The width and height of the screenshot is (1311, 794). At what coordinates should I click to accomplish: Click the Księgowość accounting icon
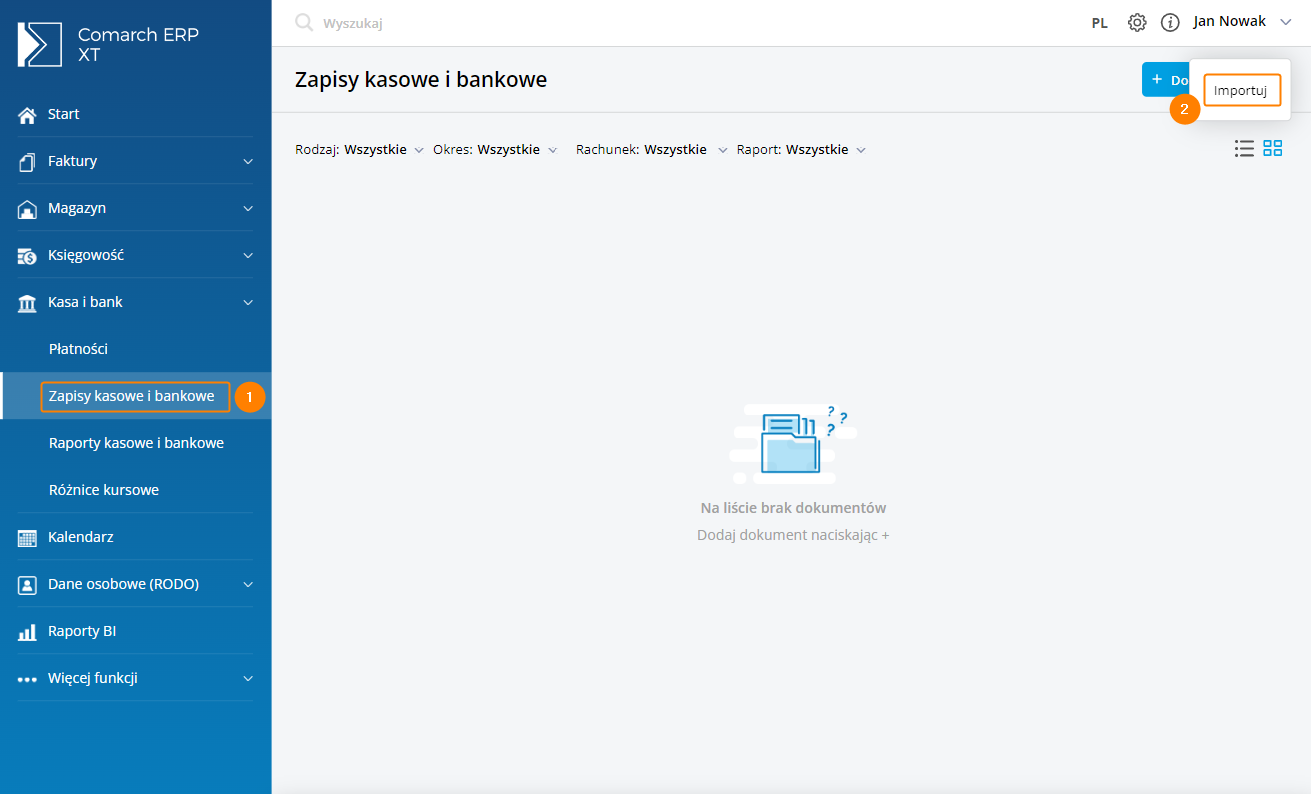point(27,256)
